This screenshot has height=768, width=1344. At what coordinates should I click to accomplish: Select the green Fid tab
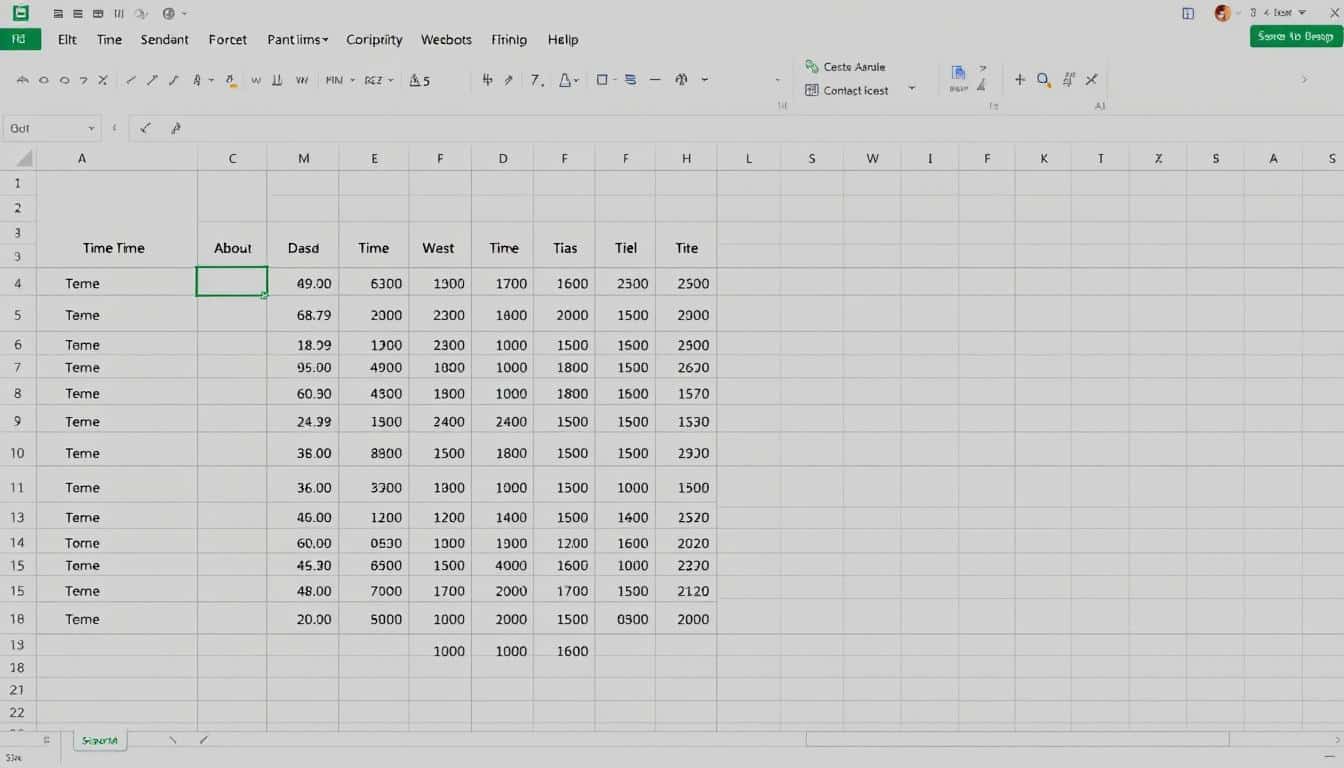point(20,39)
